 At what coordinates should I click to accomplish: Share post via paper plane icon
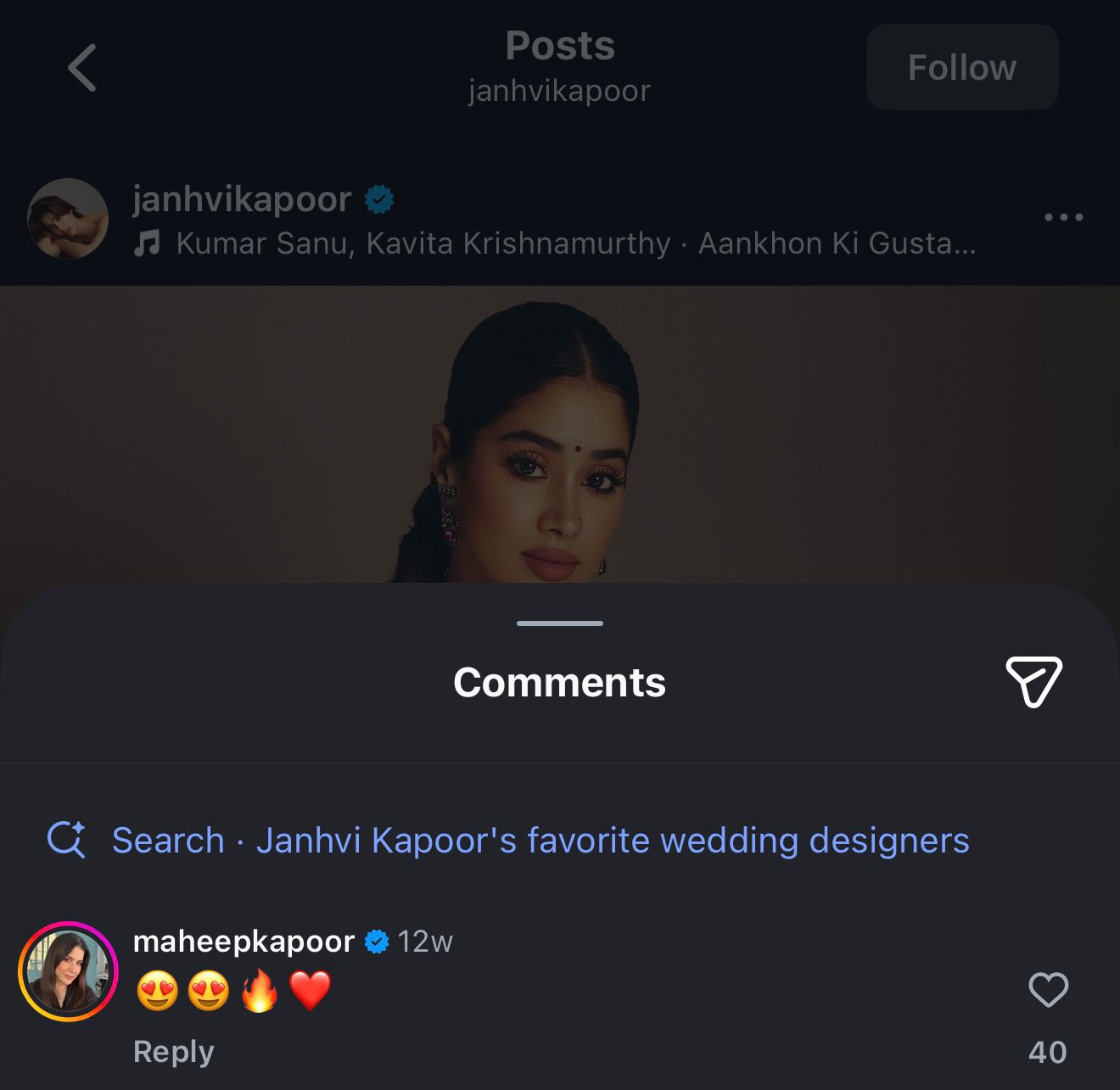[1033, 681]
